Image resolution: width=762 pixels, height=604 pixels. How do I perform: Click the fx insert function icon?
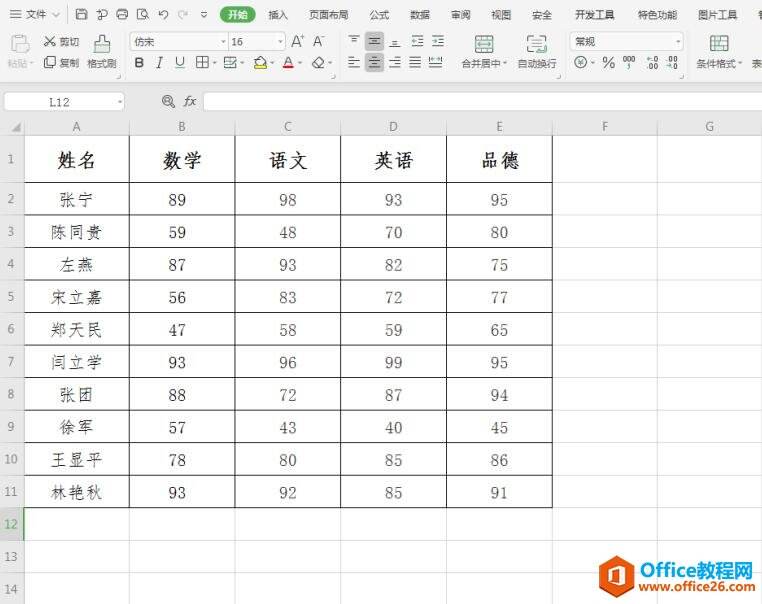pyautogui.click(x=190, y=102)
